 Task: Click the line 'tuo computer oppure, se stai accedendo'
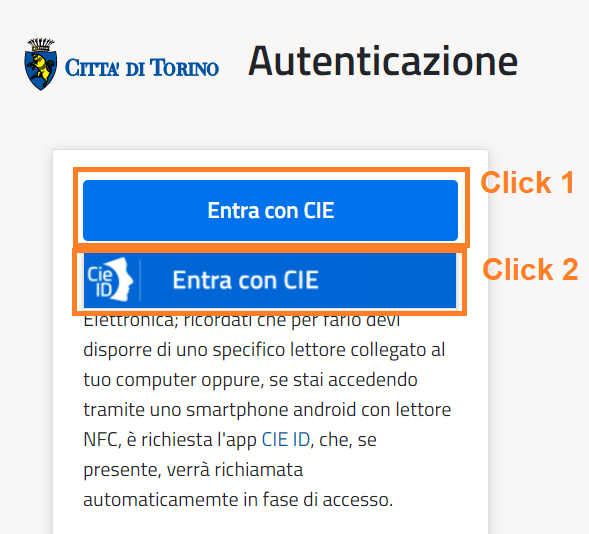click(250, 380)
